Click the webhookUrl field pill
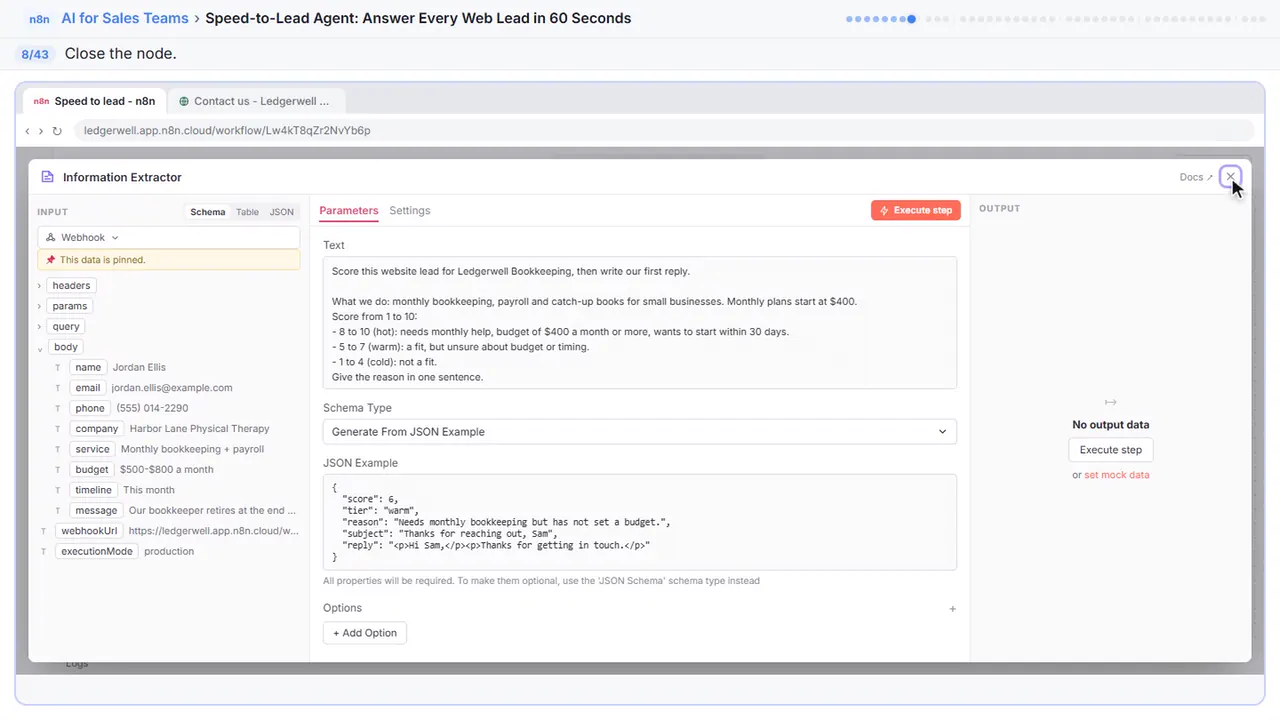 (x=88, y=531)
